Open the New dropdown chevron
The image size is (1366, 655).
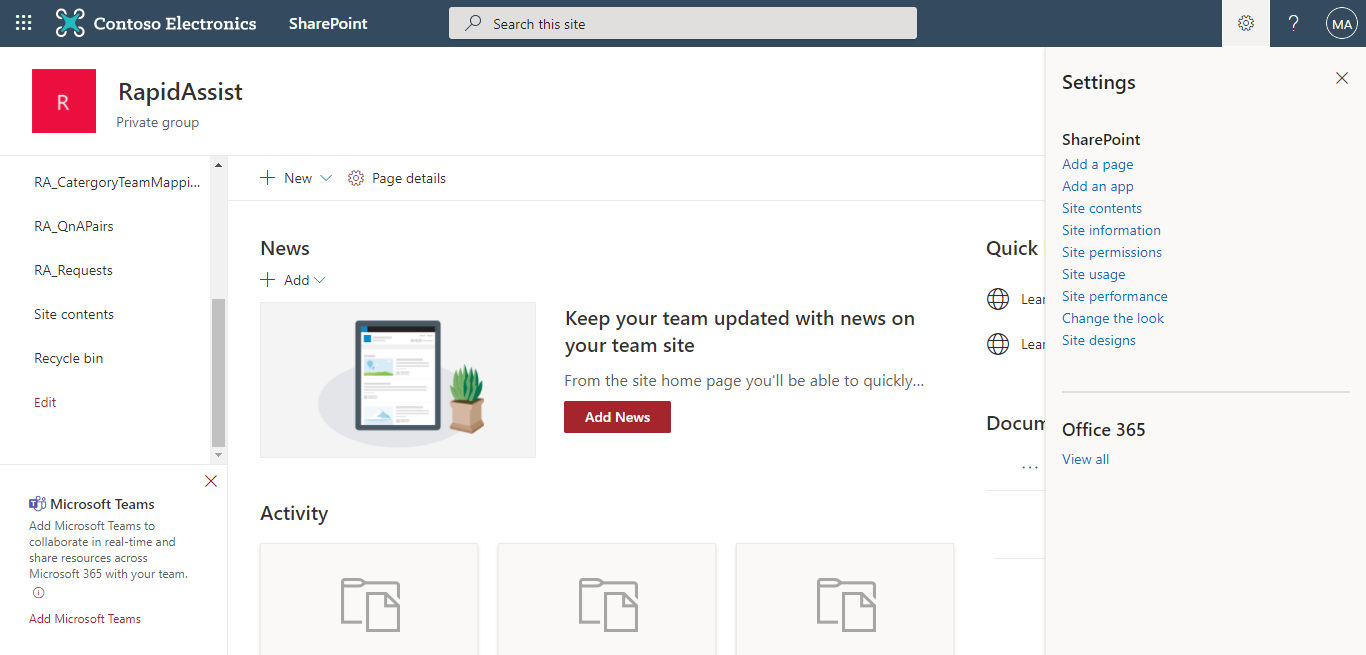point(325,178)
